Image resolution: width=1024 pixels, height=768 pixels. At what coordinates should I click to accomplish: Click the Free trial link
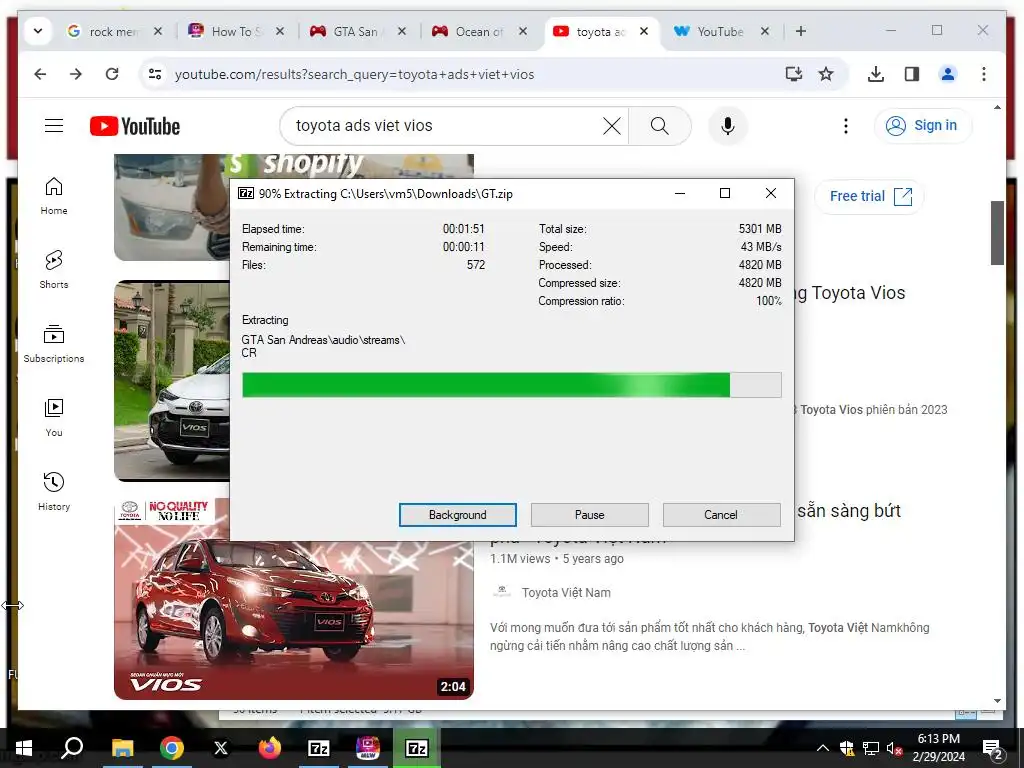click(870, 196)
